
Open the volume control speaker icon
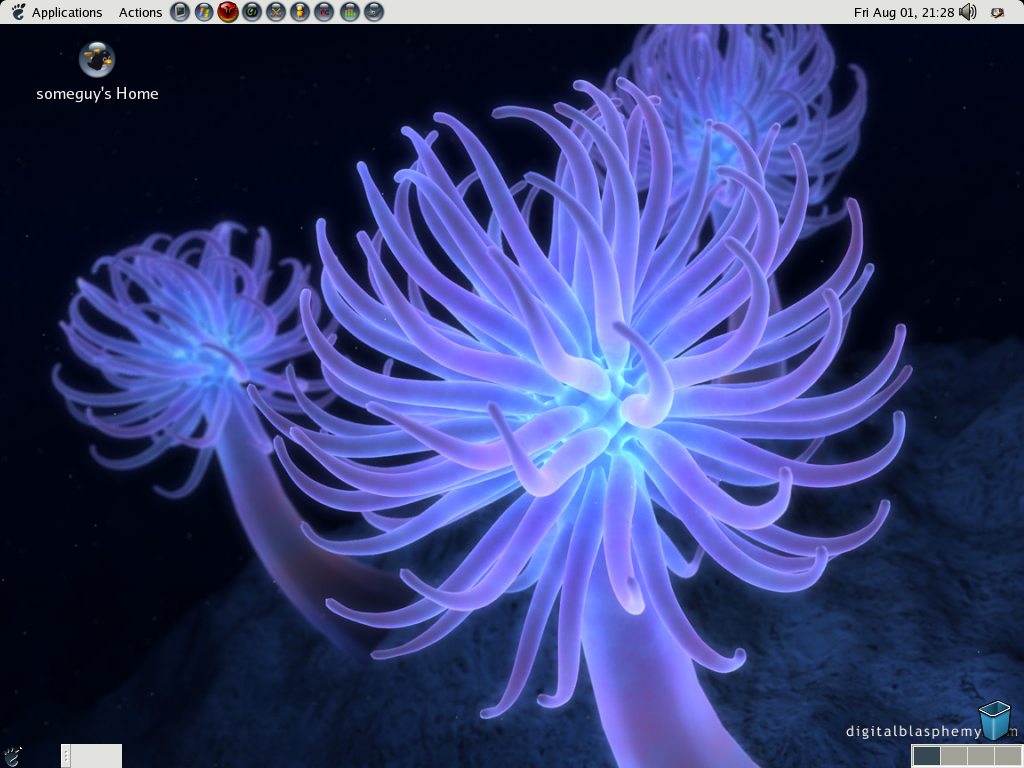tap(967, 12)
